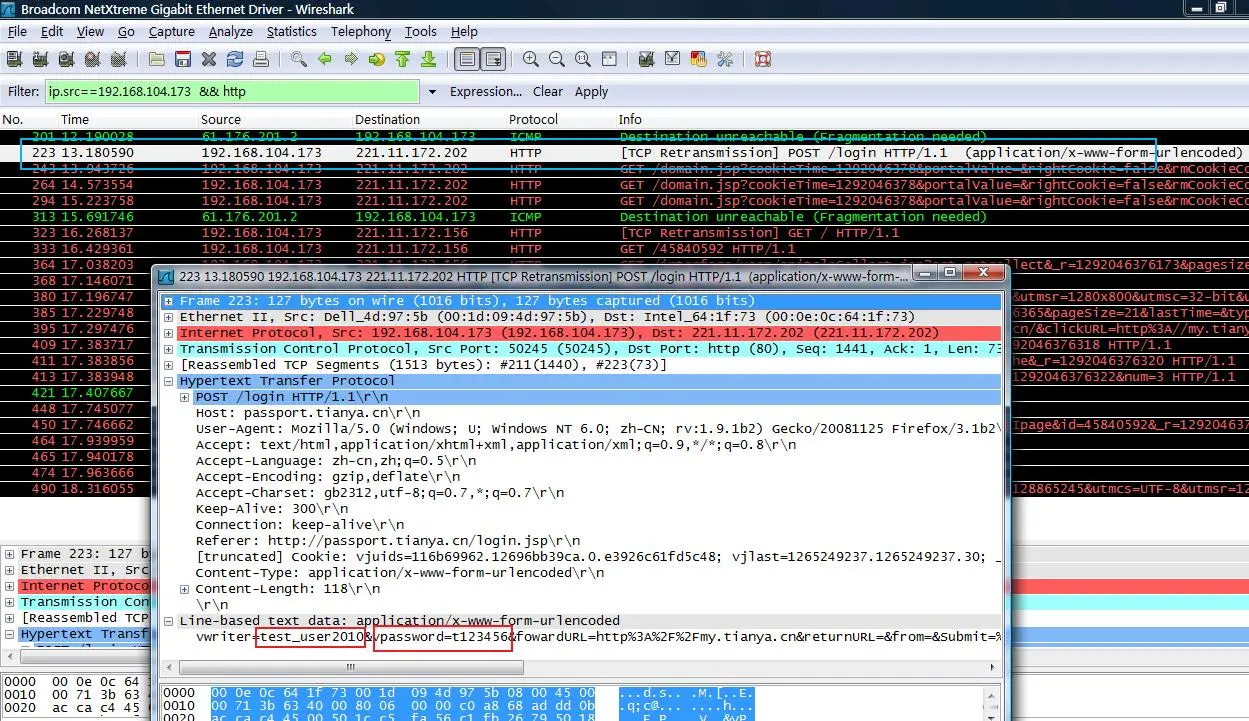Image resolution: width=1249 pixels, height=721 pixels.
Task: Open the Analyze menu
Action: tap(230, 31)
